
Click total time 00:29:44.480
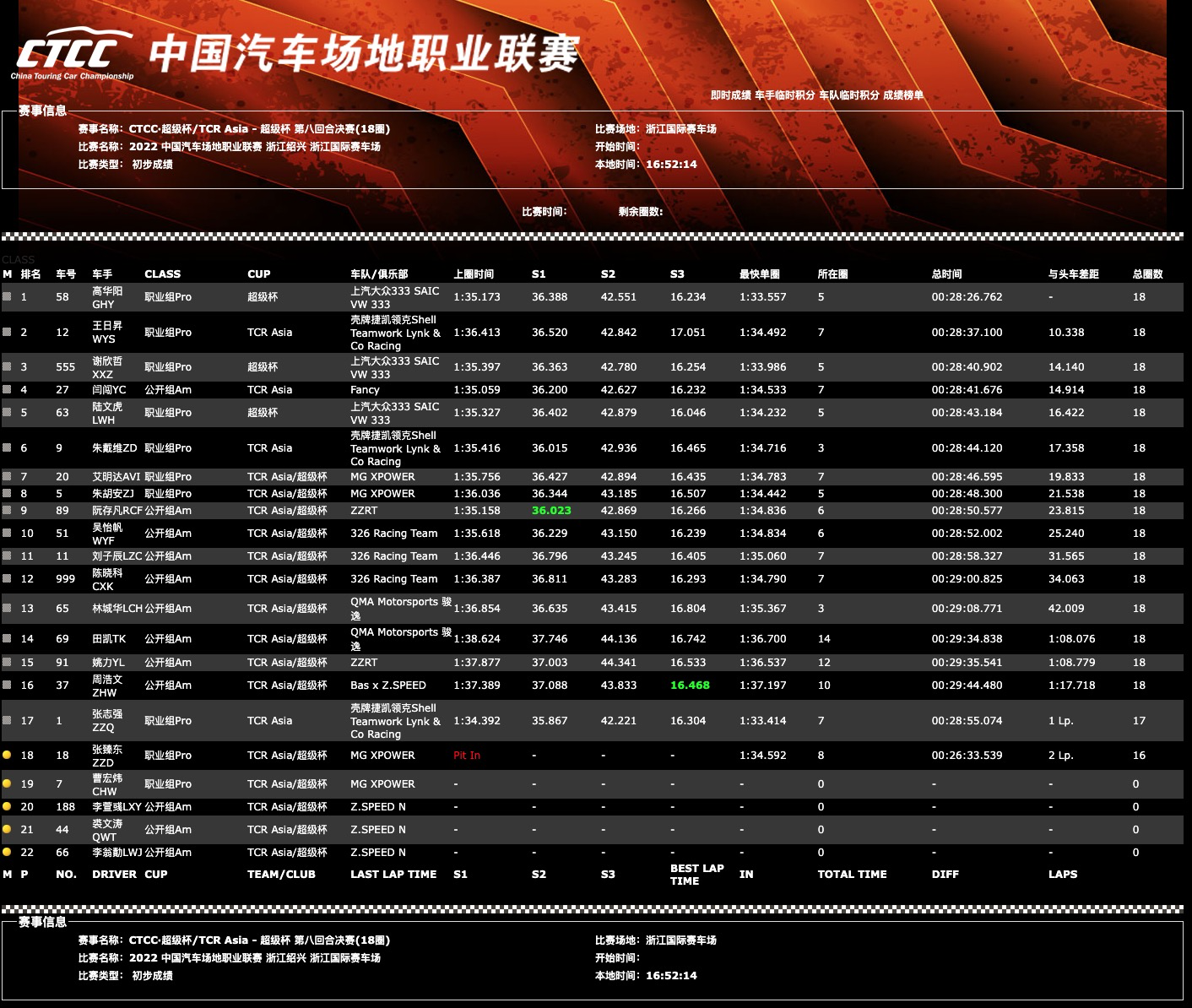(x=967, y=686)
